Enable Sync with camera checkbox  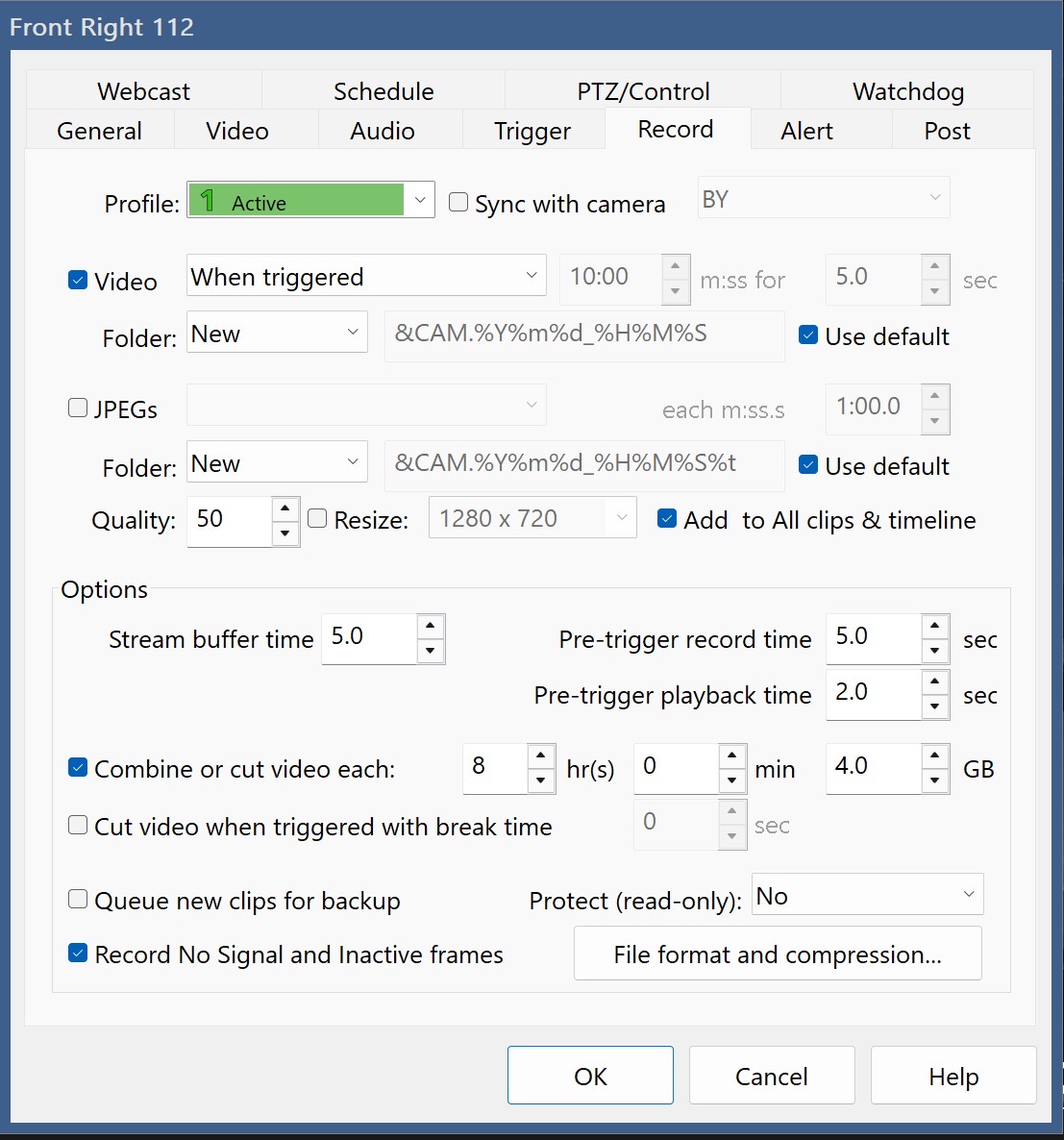pos(458,202)
